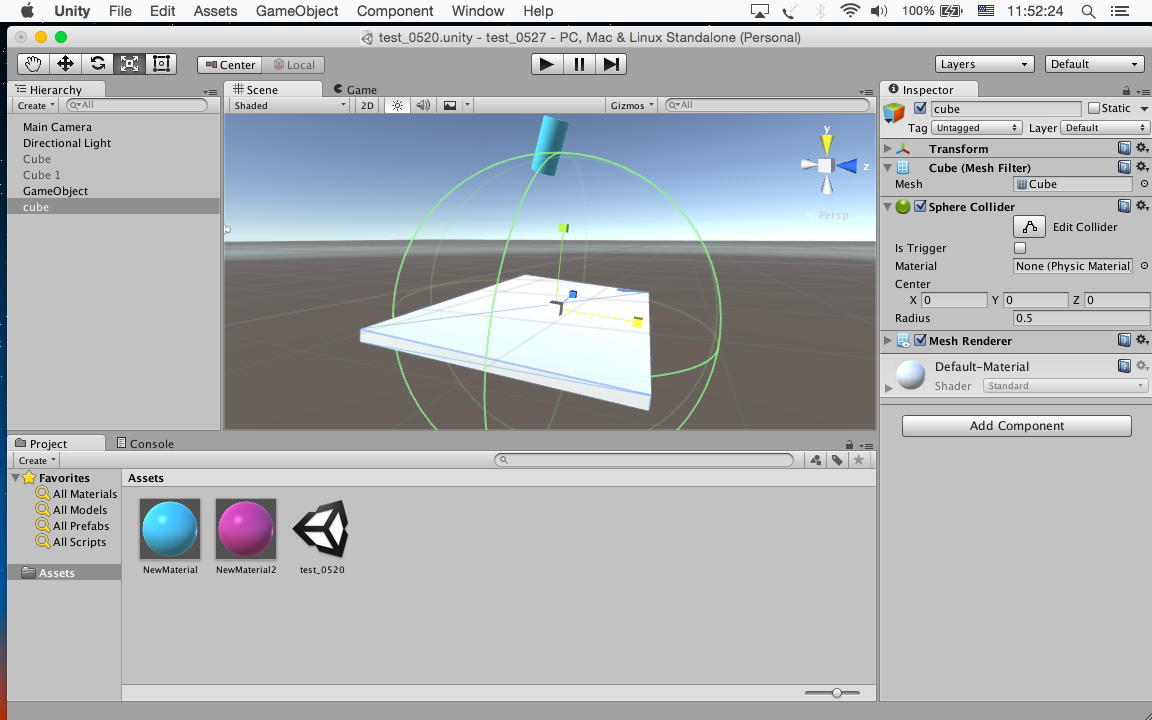
Task: Open the GameObject menu
Action: pos(297,11)
